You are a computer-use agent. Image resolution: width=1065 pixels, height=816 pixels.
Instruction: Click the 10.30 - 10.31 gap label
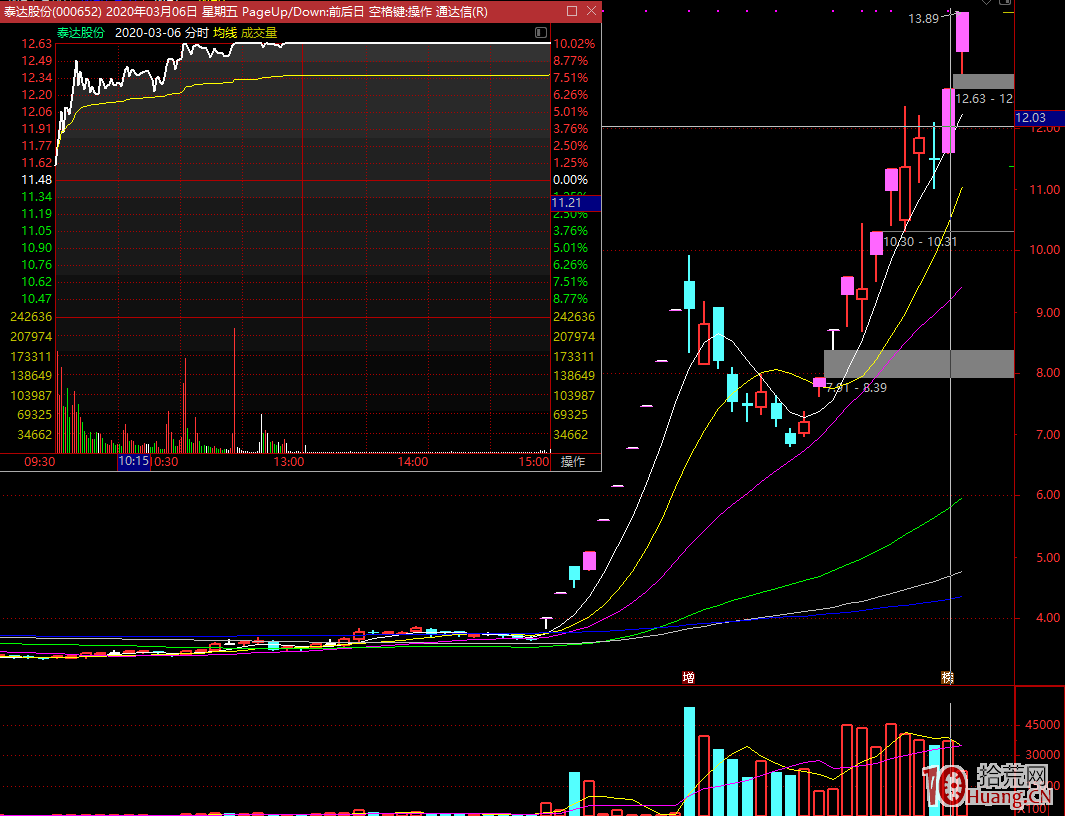click(x=920, y=241)
